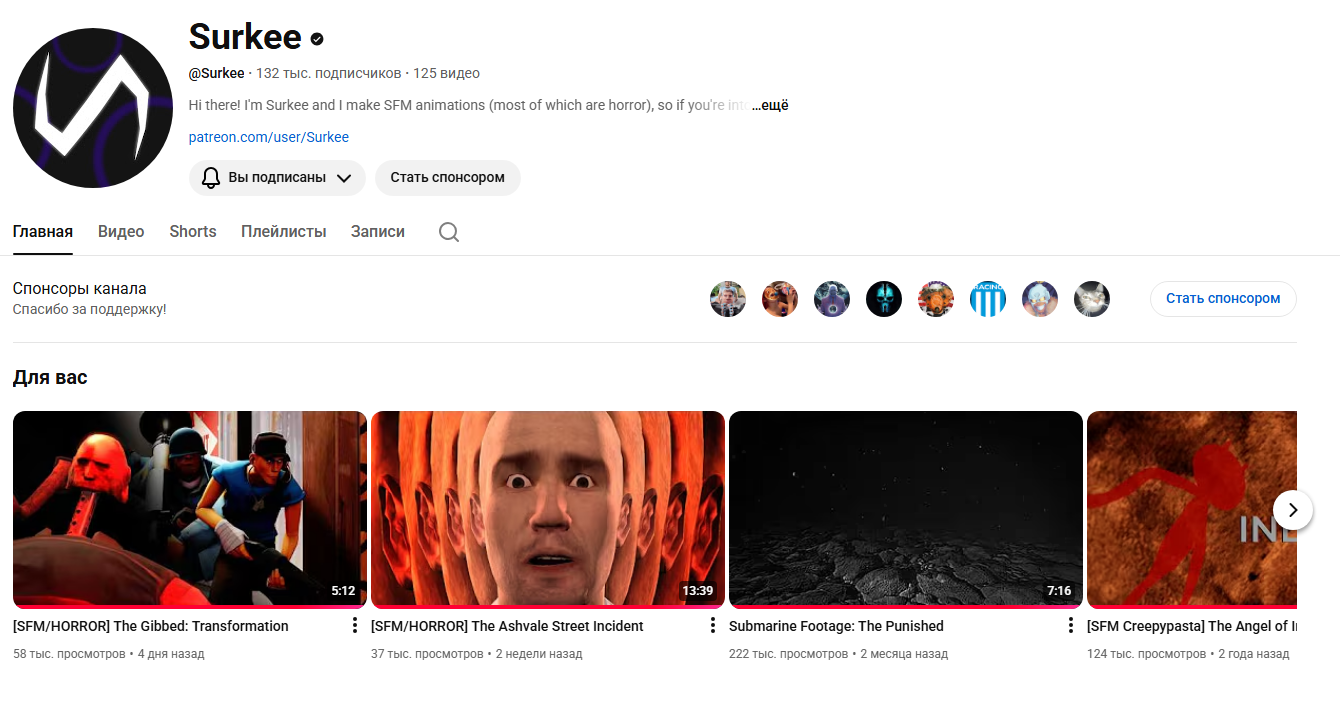1340x705 pixels.
Task: Click 'Для вас' section heading
Action: click(x=50, y=378)
